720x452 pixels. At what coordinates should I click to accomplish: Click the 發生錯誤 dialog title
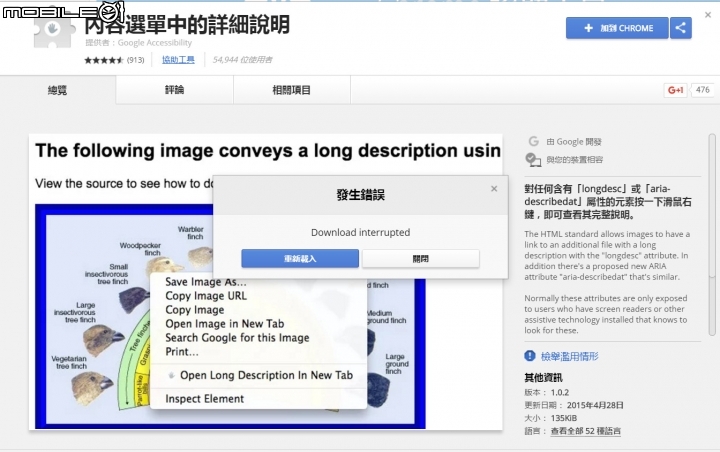360,195
